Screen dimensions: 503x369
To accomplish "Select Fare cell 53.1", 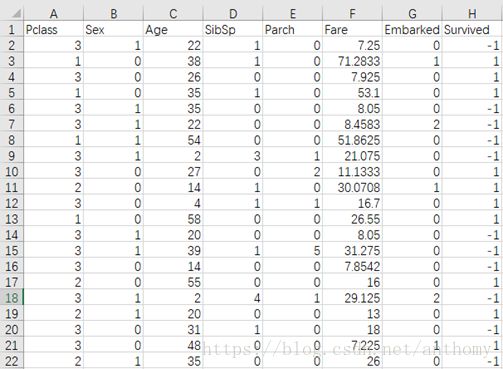I will pos(352,93).
